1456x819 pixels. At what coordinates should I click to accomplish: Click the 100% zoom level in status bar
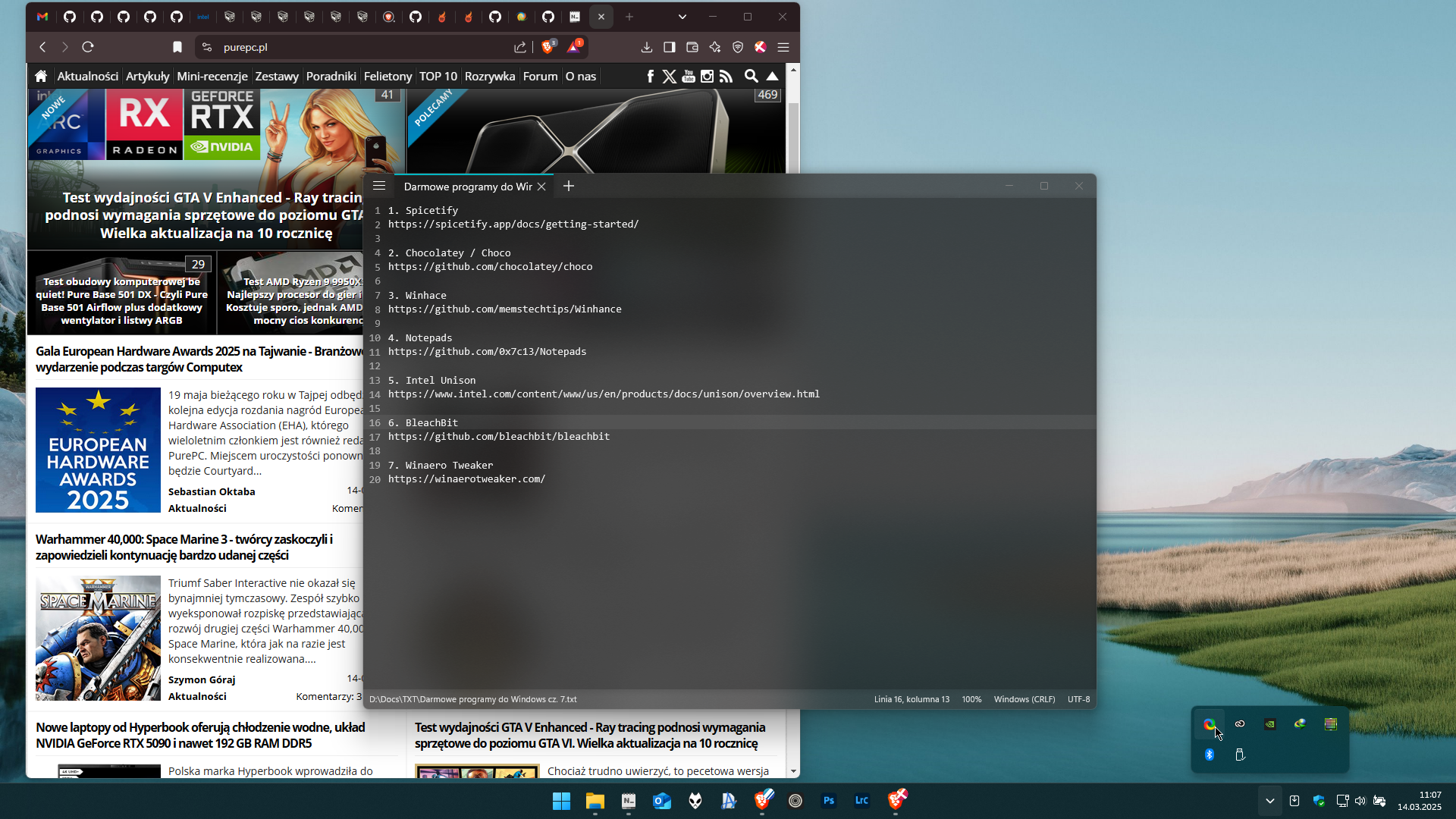click(971, 699)
